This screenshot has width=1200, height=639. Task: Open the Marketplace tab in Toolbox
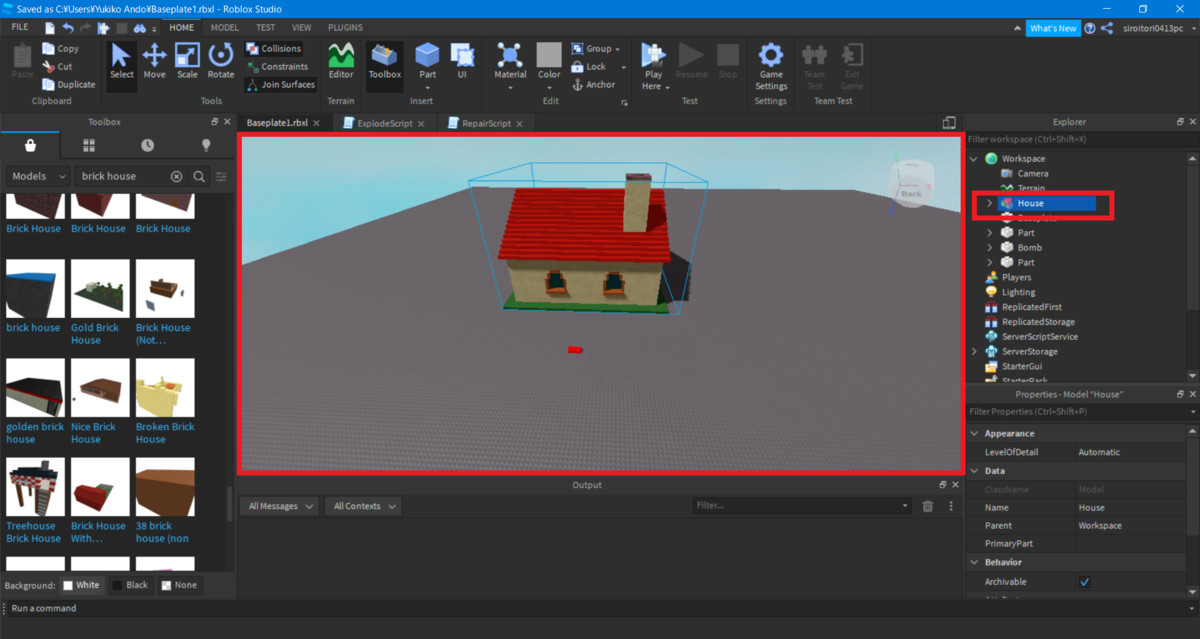pos(30,146)
